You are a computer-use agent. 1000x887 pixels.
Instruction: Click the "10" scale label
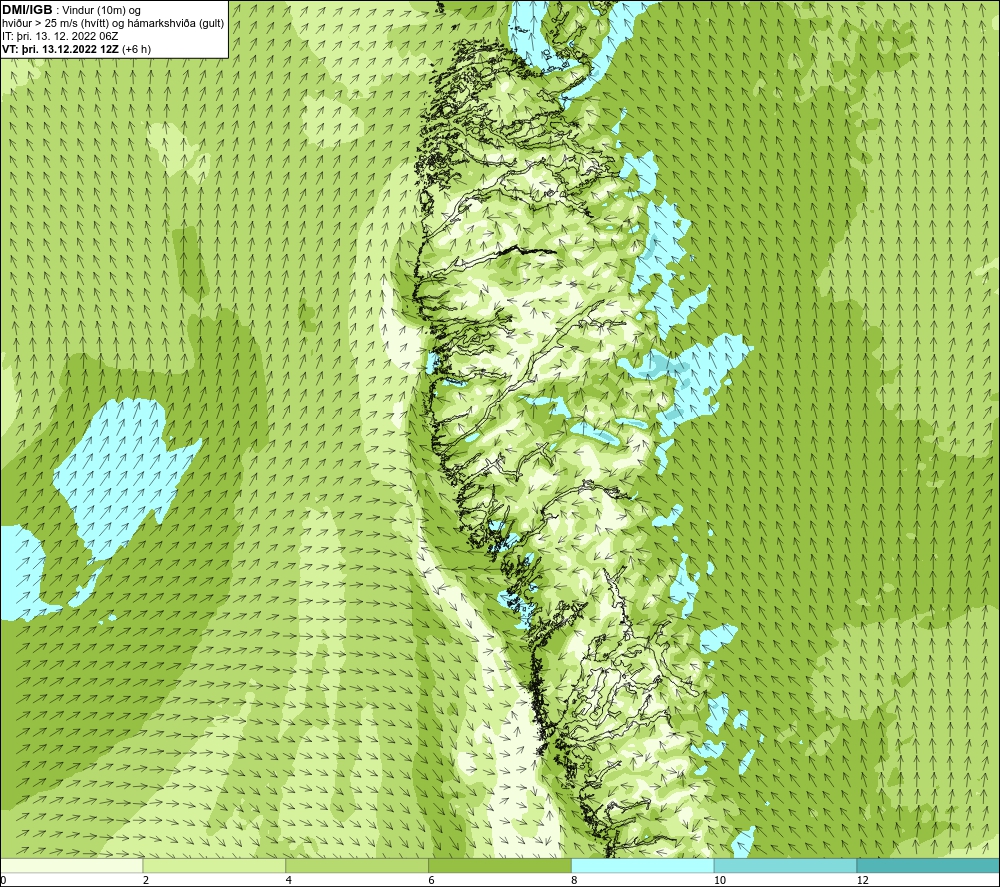[720, 880]
